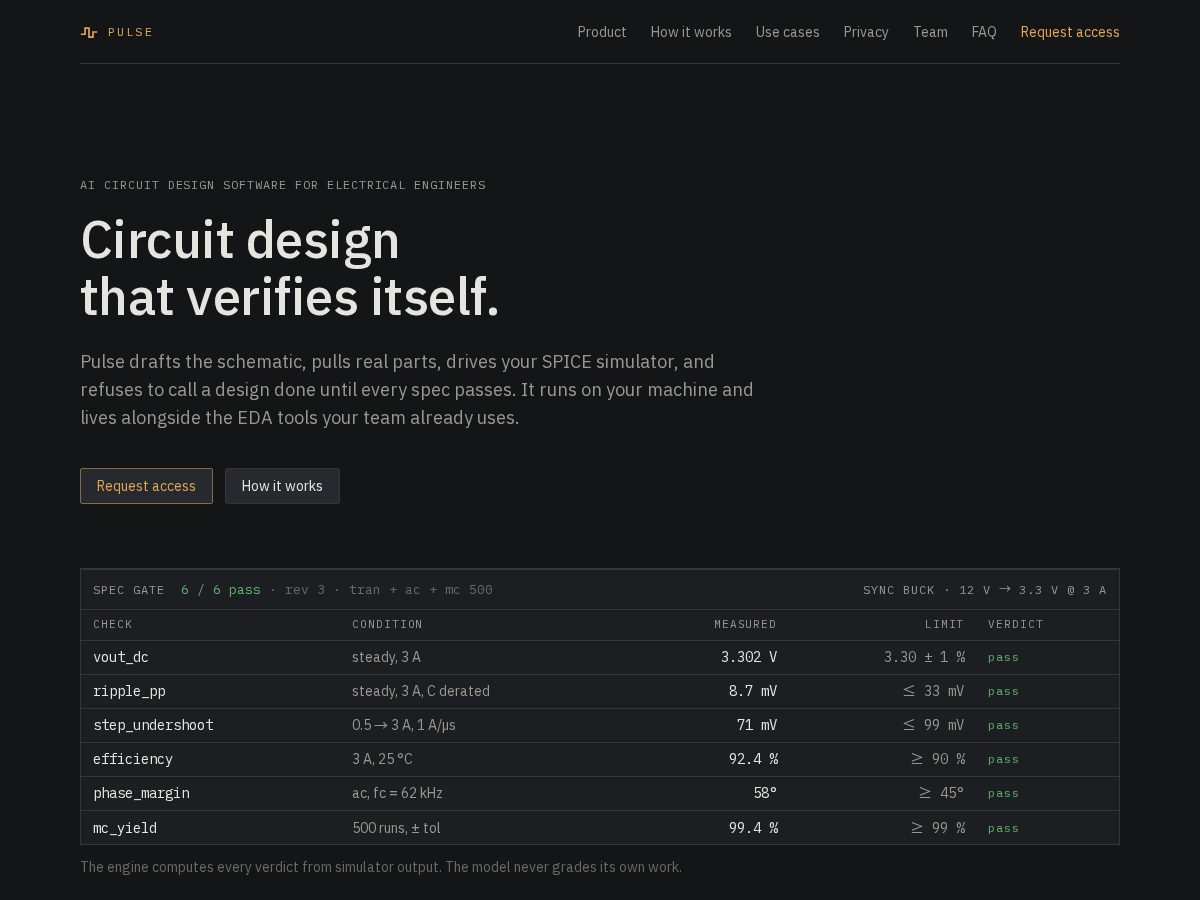Click the 92.4 % measured value

point(753,759)
